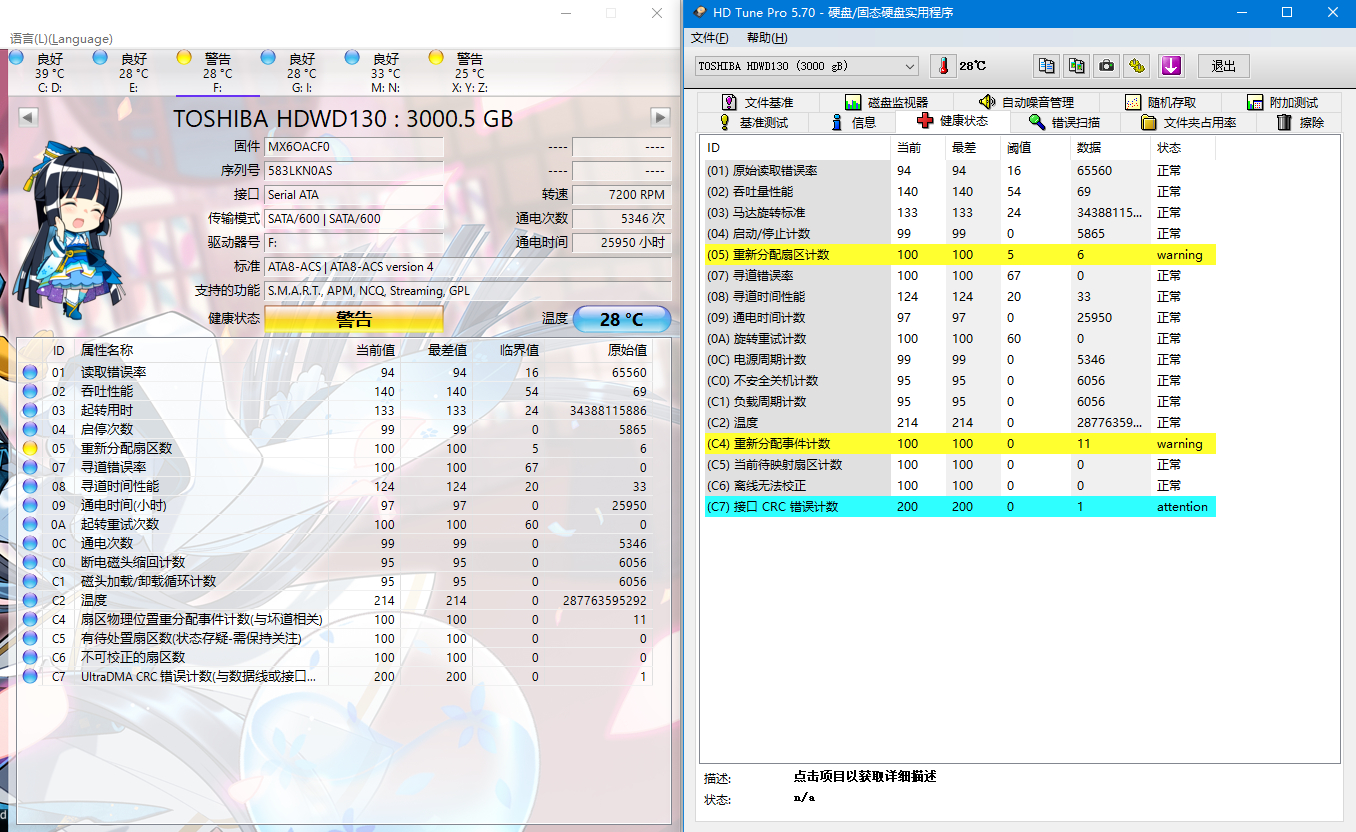This screenshot has width=1356, height=832.
Task: Switch to the 文件基准 tab
Action: point(757,102)
